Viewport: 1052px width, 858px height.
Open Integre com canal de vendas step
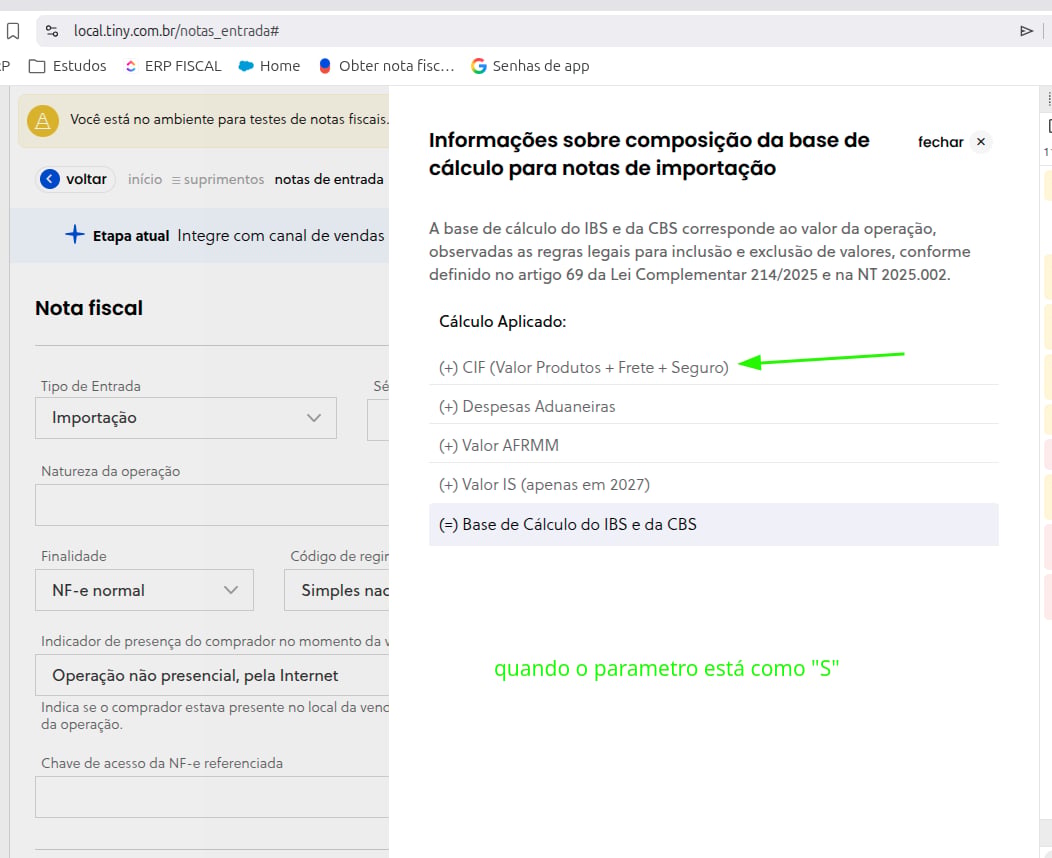280,235
